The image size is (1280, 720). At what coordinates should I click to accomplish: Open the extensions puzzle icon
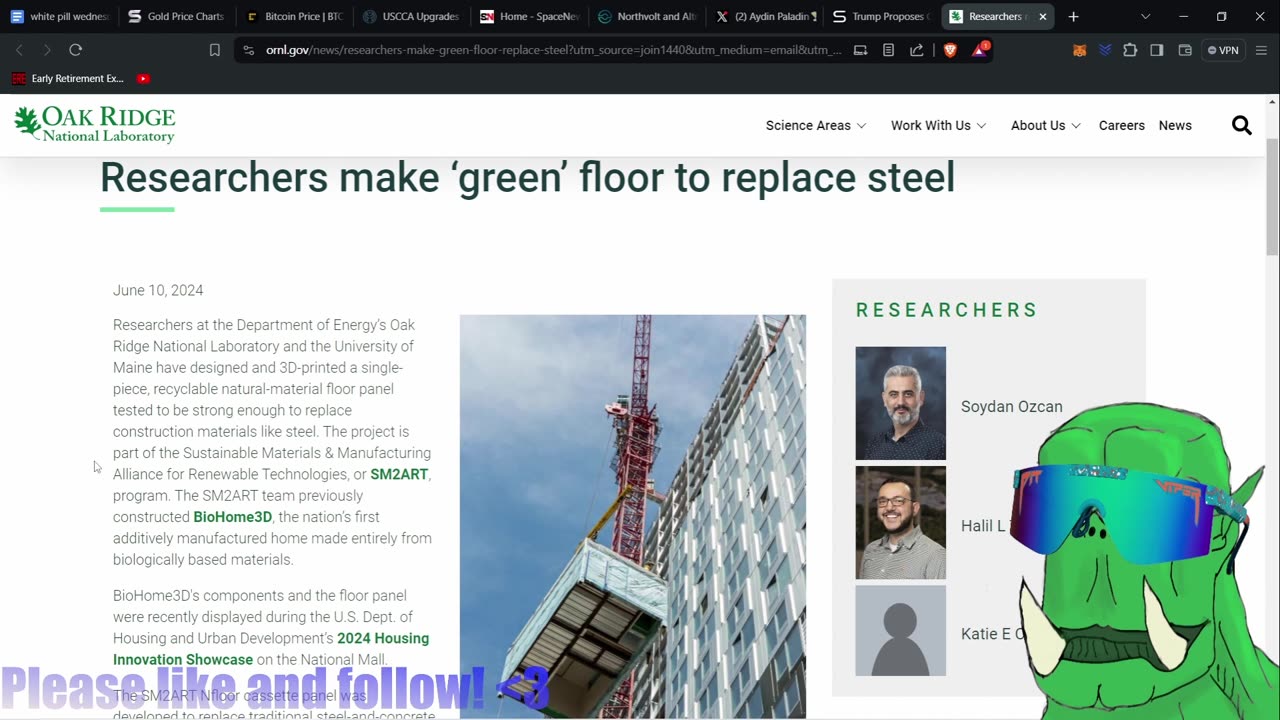pos(1130,50)
